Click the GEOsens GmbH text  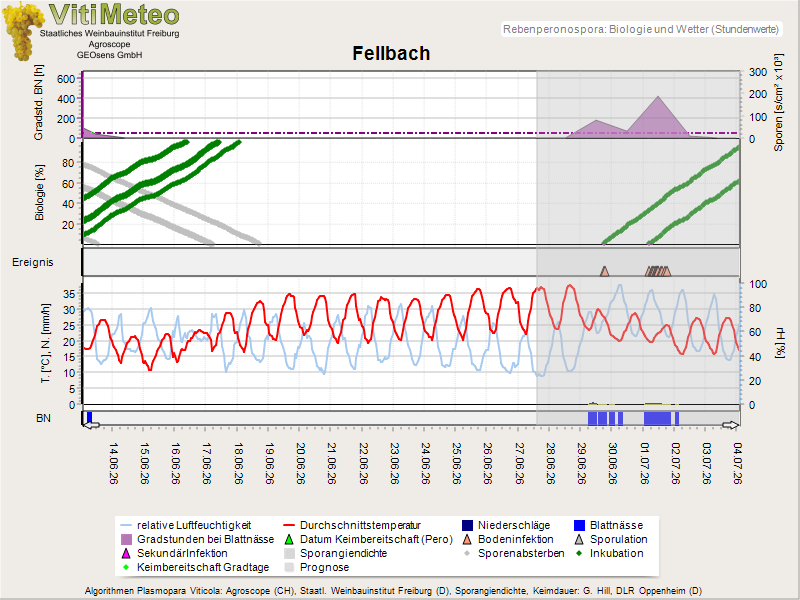point(110,55)
